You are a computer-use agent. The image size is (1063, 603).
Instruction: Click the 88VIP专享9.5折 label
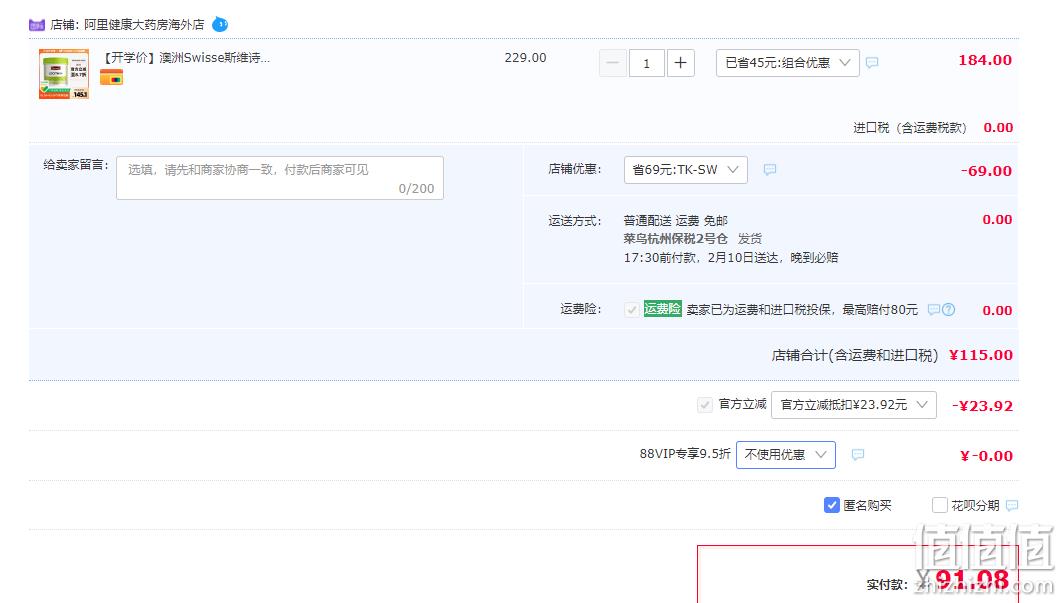tap(685, 454)
